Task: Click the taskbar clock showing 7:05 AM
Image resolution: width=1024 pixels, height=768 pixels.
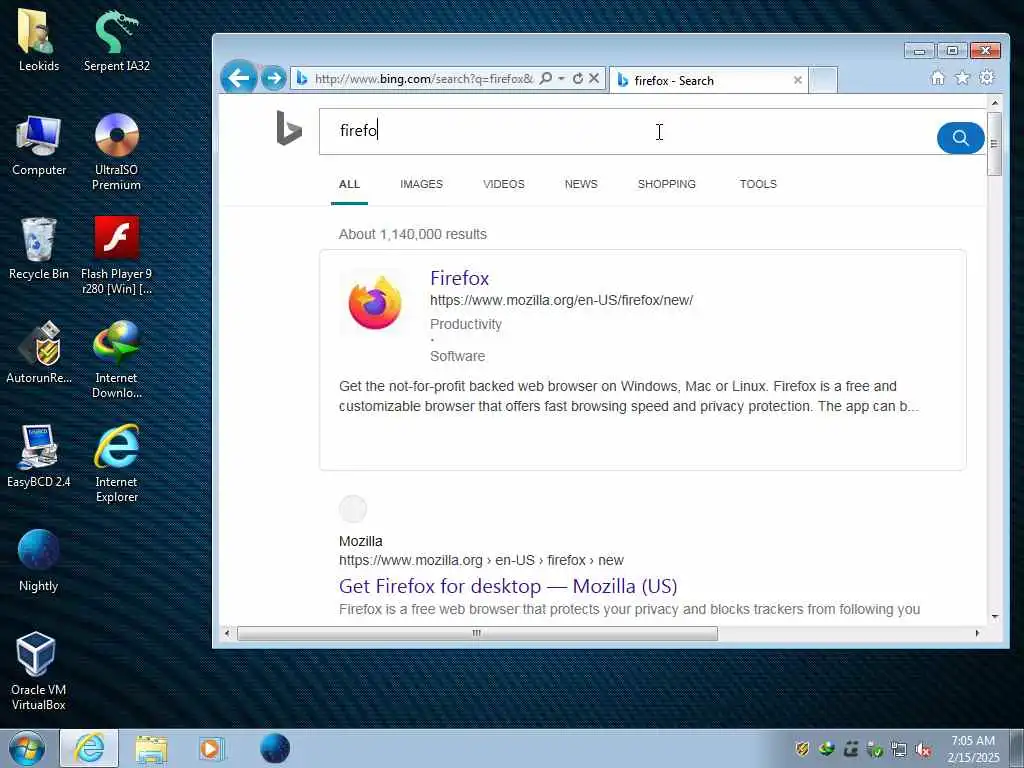Action: pos(973,749)
